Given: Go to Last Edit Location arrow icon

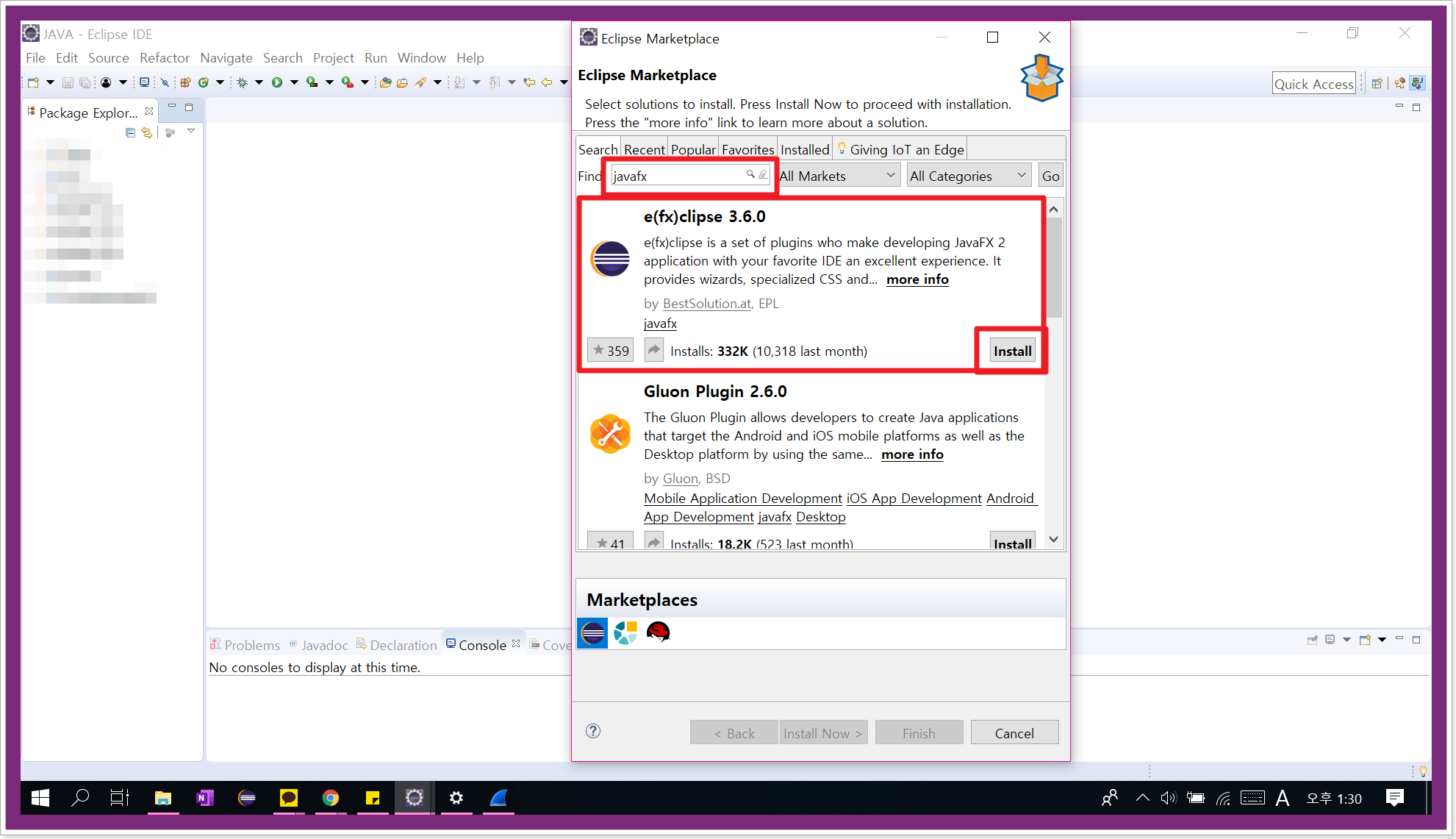Looking at the screenshot, I should point(529,82).
